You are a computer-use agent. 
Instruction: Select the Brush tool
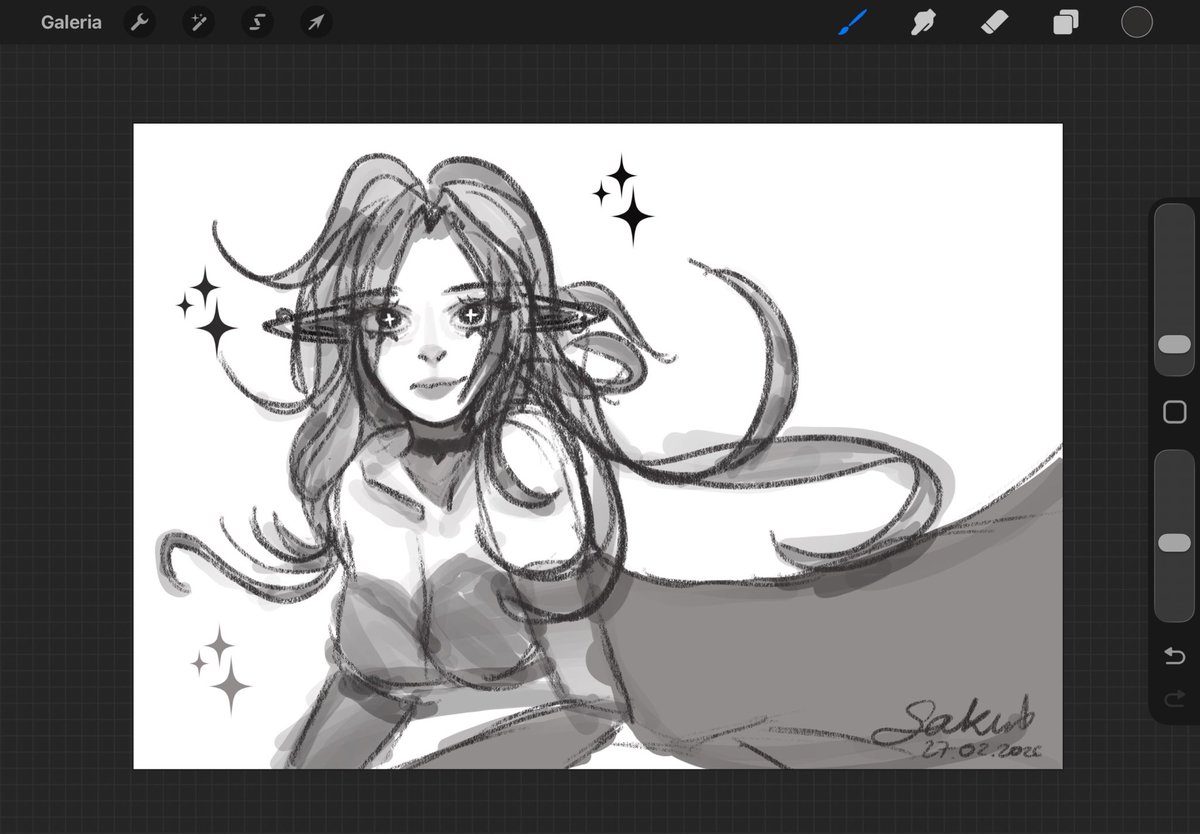(853, 22)
